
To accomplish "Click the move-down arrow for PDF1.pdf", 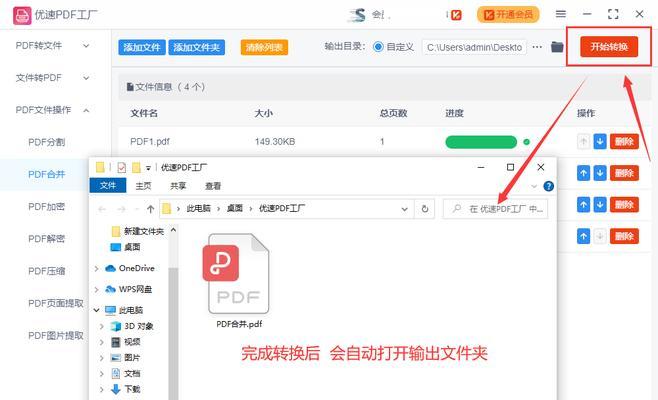I will [600, 142].
